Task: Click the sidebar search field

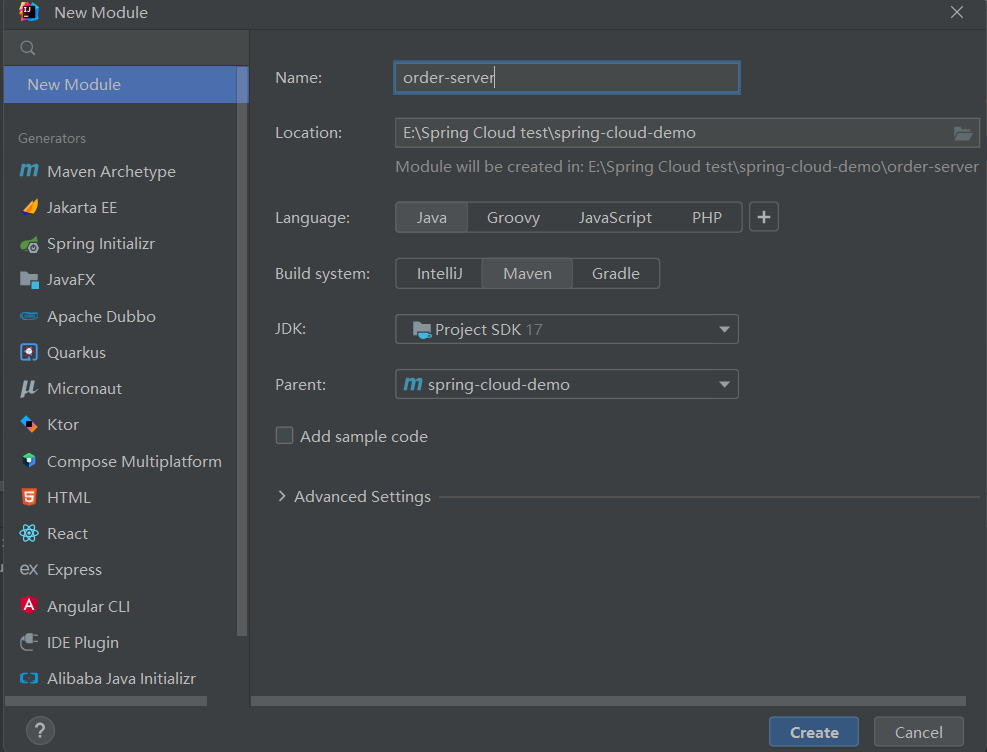Action: coord(126,48)
